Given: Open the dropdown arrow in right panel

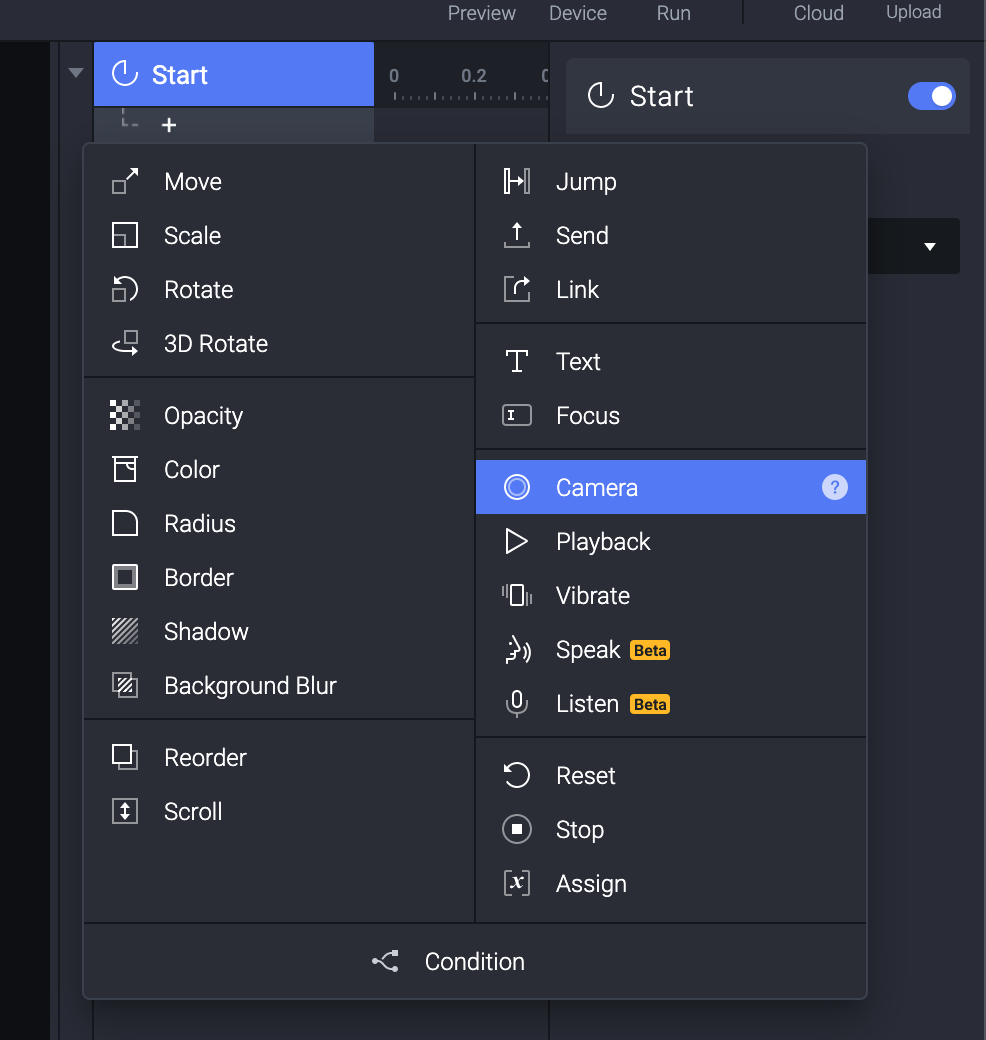Looking at the screenshot, I should (929, 246).
